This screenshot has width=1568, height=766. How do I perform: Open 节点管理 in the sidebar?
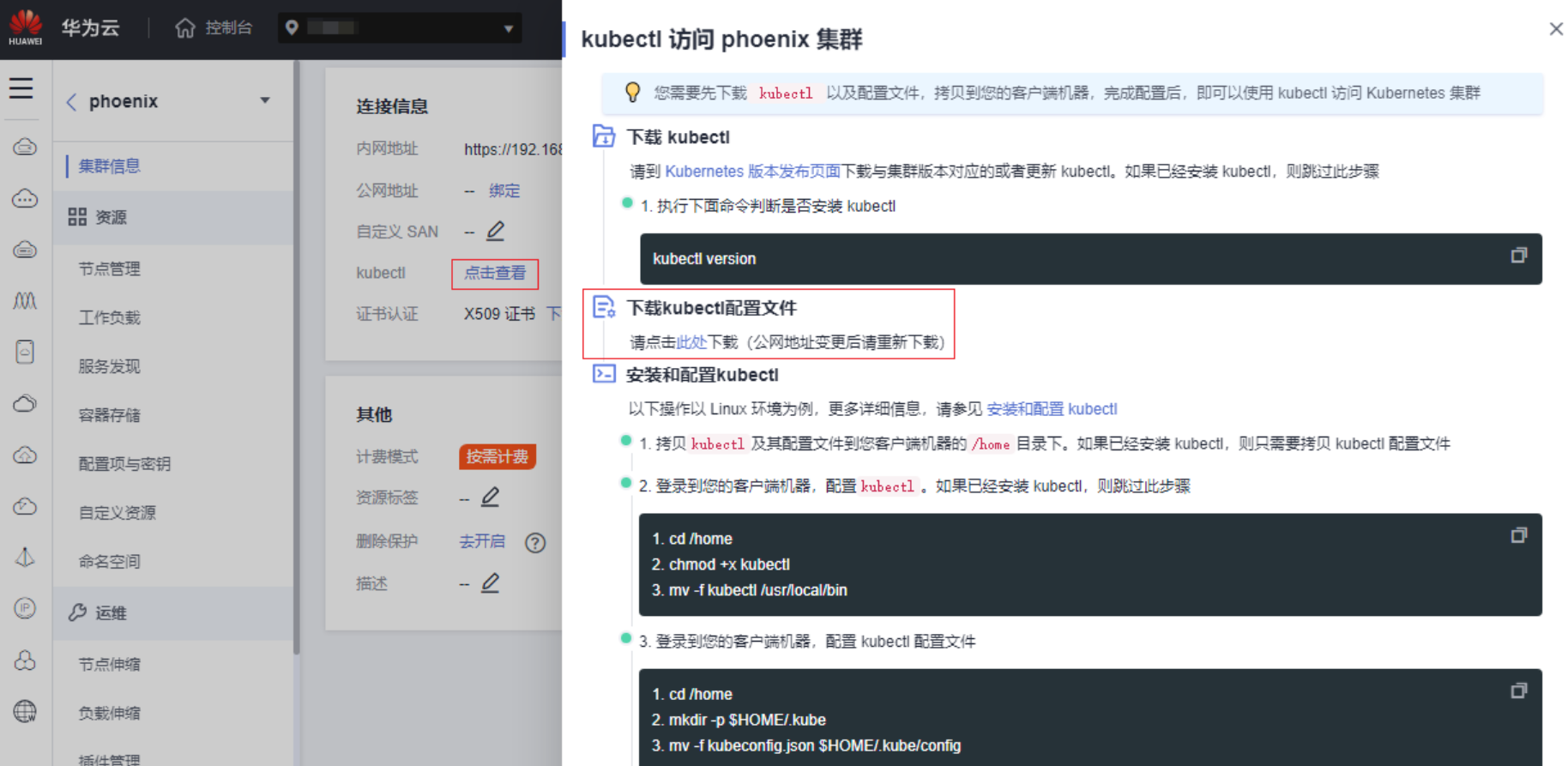pos(109,269)
